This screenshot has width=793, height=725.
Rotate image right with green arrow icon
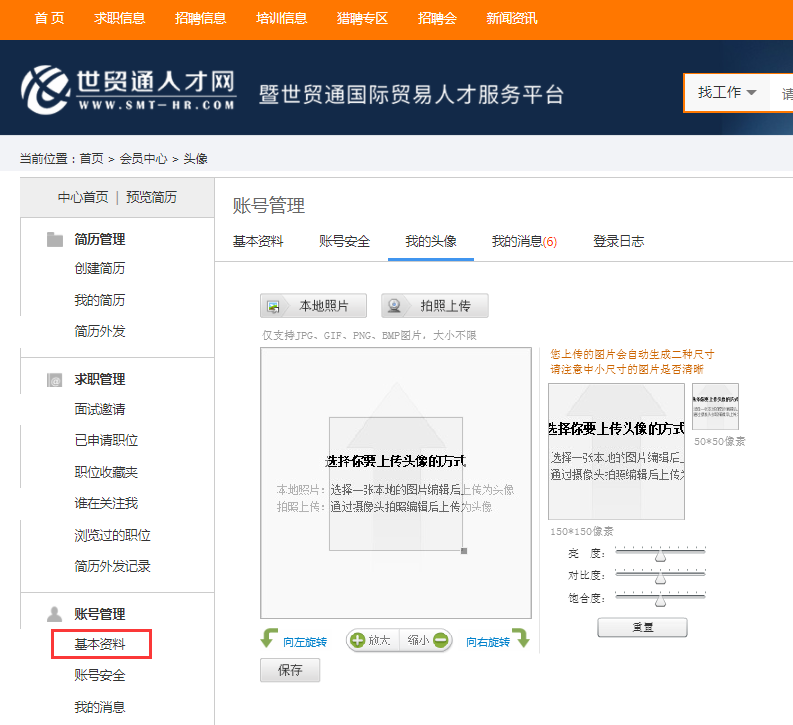(521, 640)
